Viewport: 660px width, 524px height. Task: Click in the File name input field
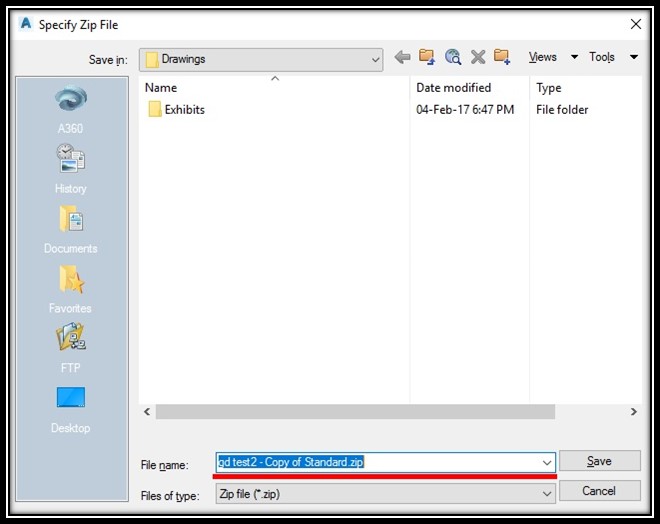386,462
